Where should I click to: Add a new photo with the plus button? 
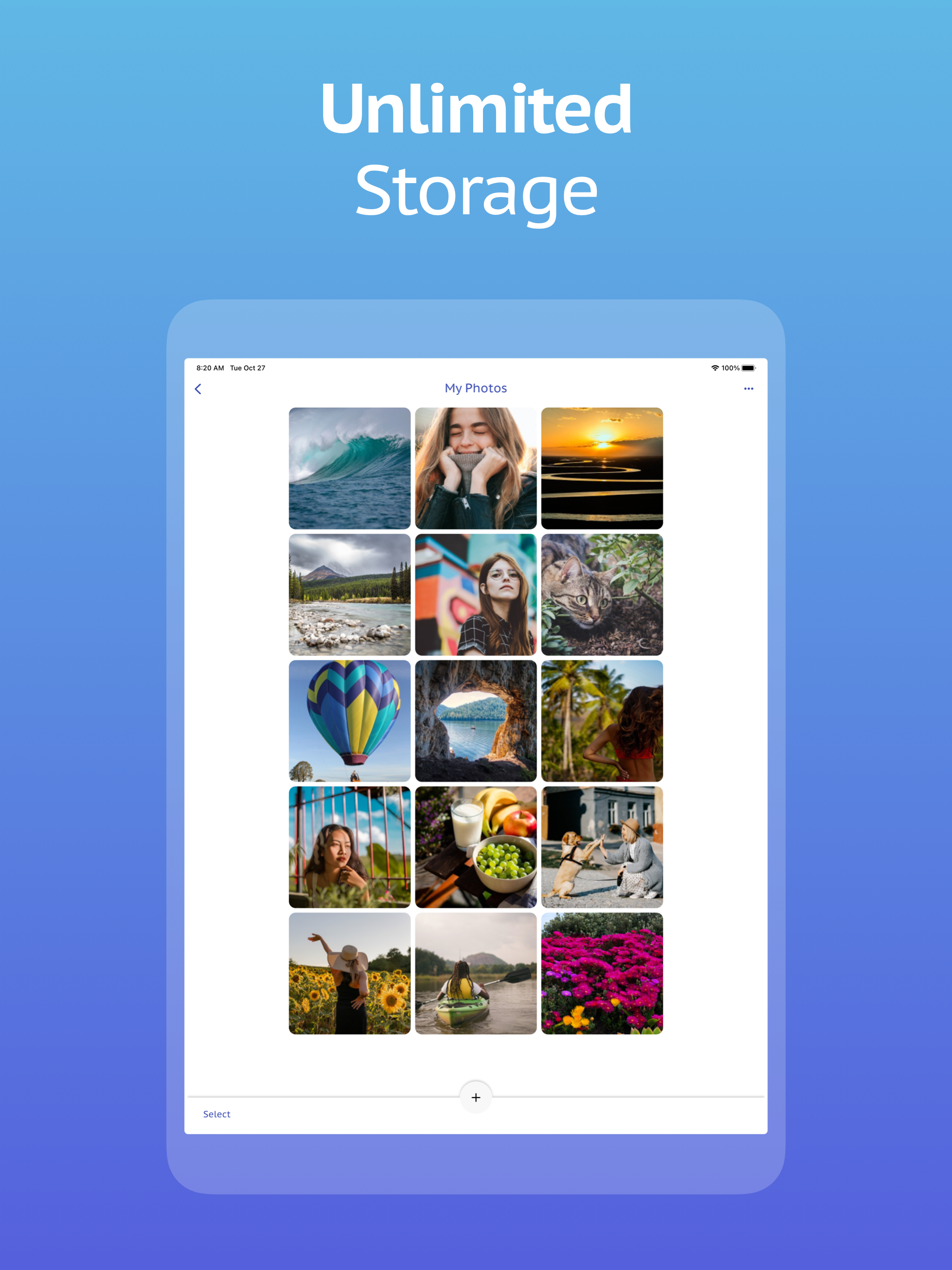coord(476,1098)
